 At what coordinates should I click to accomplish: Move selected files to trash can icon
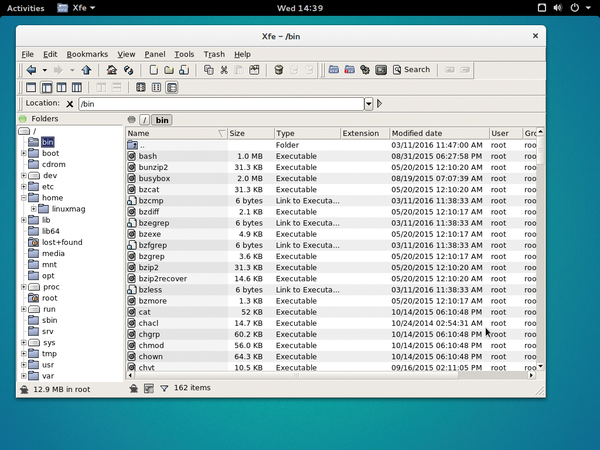tap(279, 70)
